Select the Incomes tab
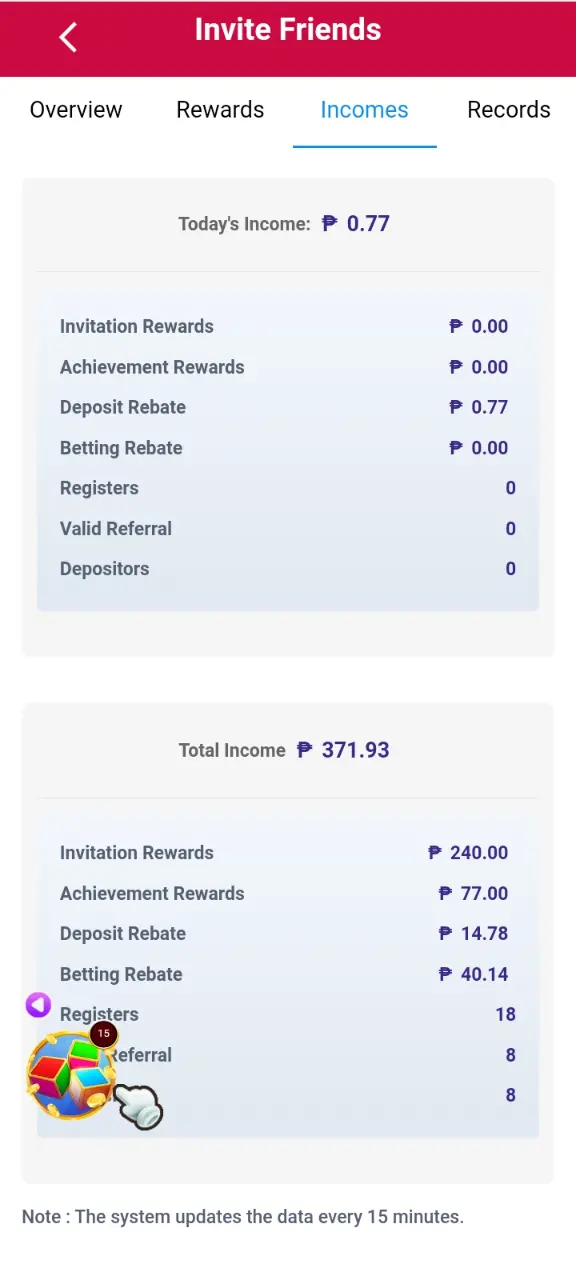Image resolution: width=576 pixels, height=1280 pixels. pyautogui.click(x=364, y=110)
